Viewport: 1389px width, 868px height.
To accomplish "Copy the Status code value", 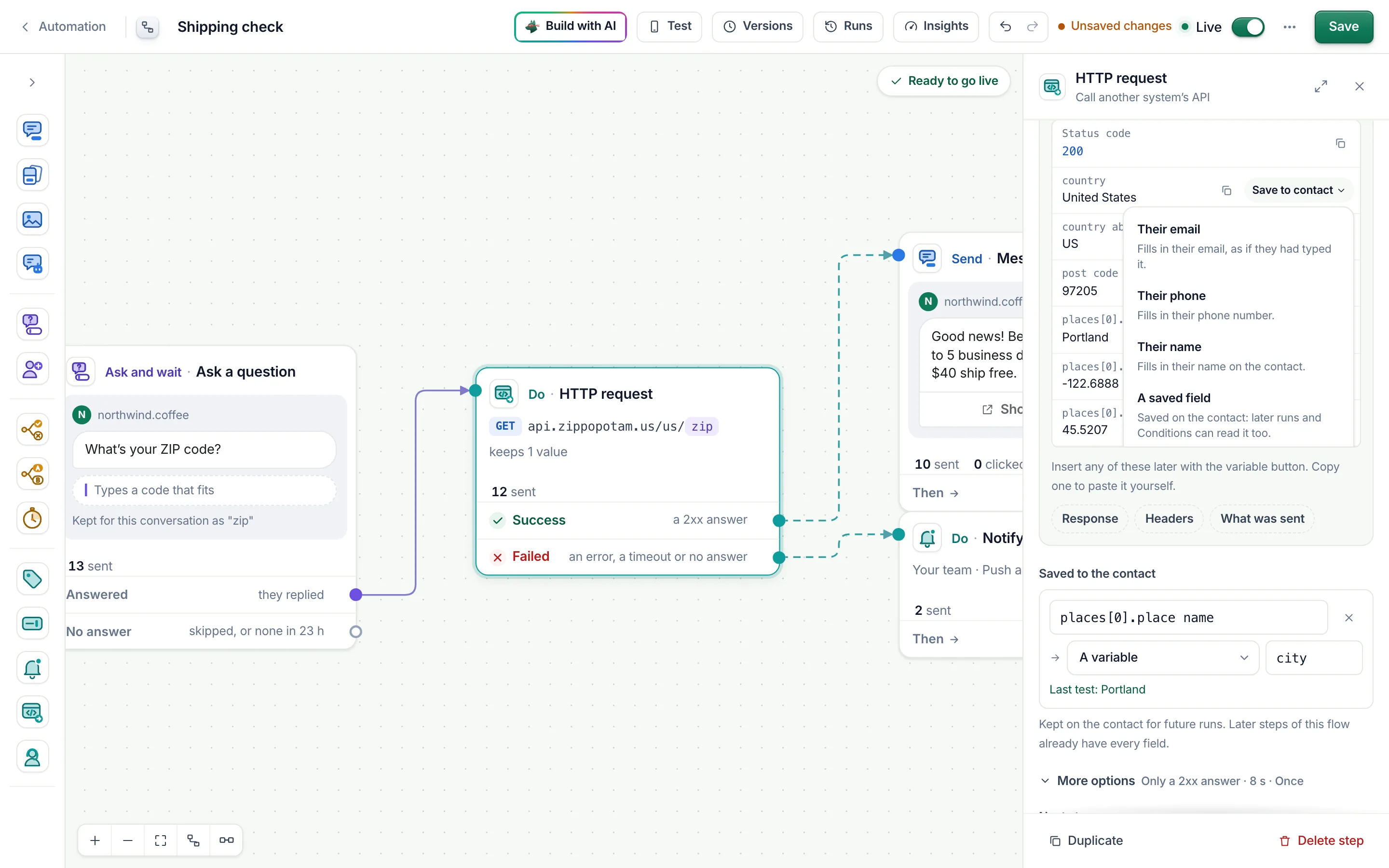I will [x=1340, y=143].
